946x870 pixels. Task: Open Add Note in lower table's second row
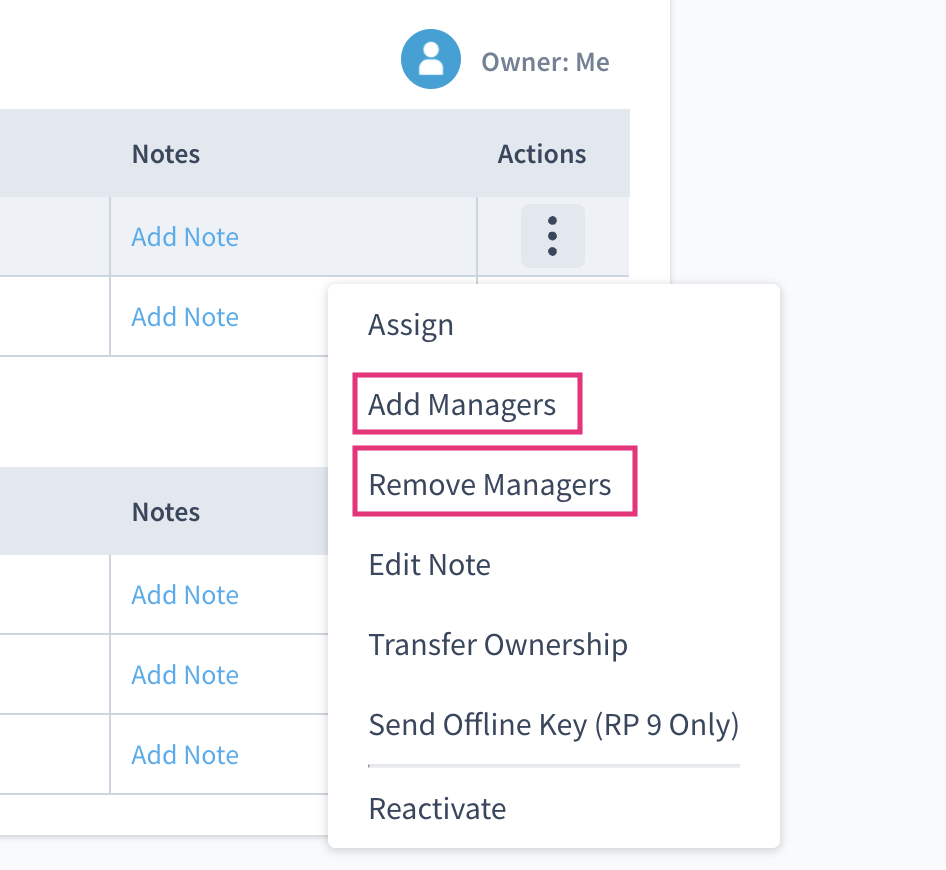click(185, 675)
